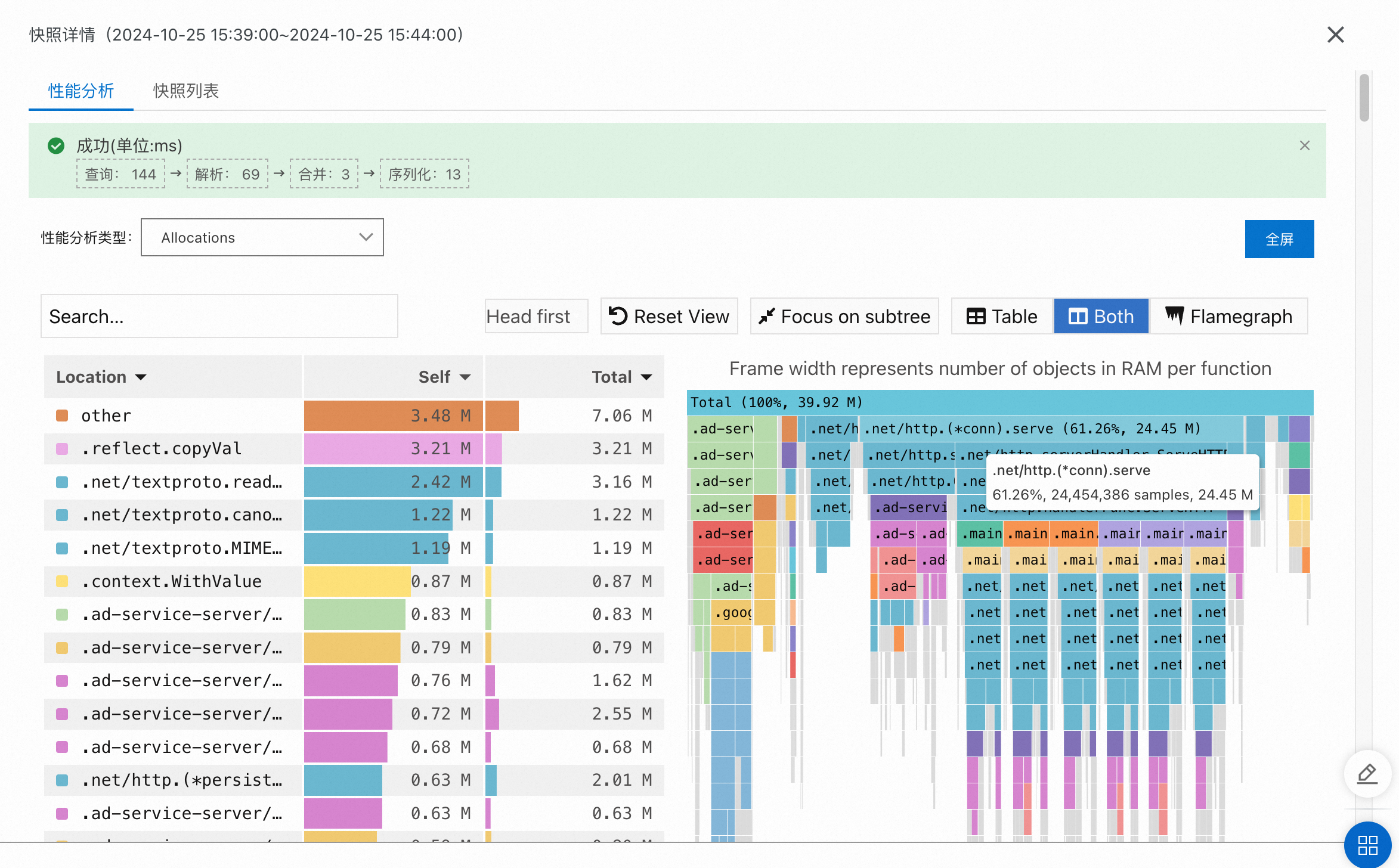The height and width of the screenshot is (868, 1399).
Task: Focus the Search input field
Action: pyautogui.click(x=219, y=316)
